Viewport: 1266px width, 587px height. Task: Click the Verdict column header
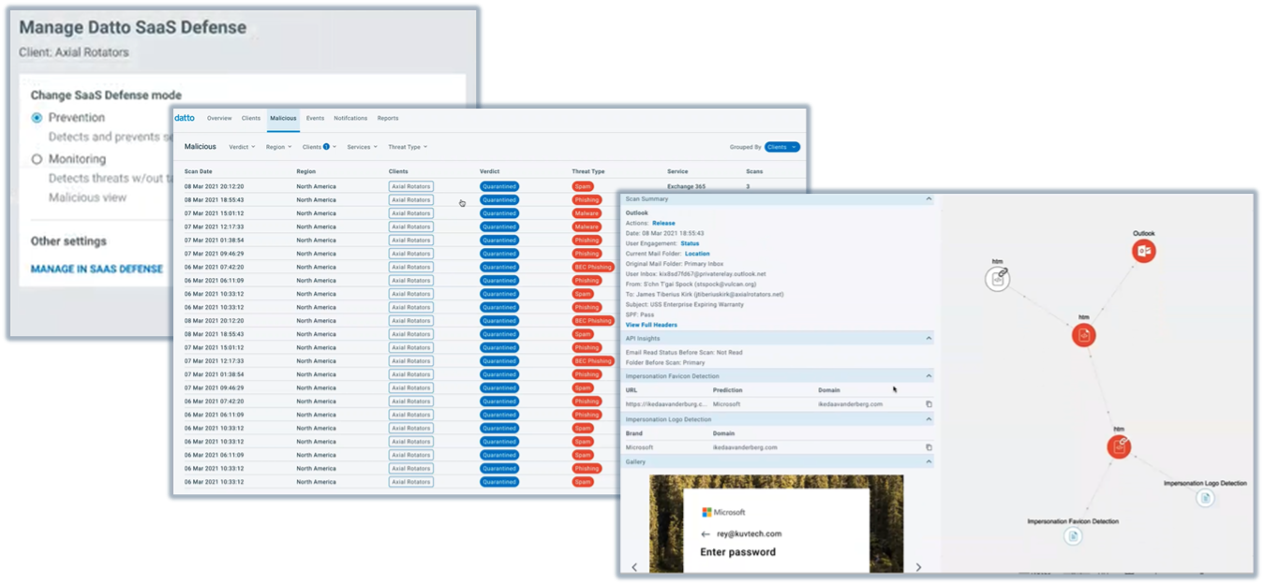[x=489, y=171]
